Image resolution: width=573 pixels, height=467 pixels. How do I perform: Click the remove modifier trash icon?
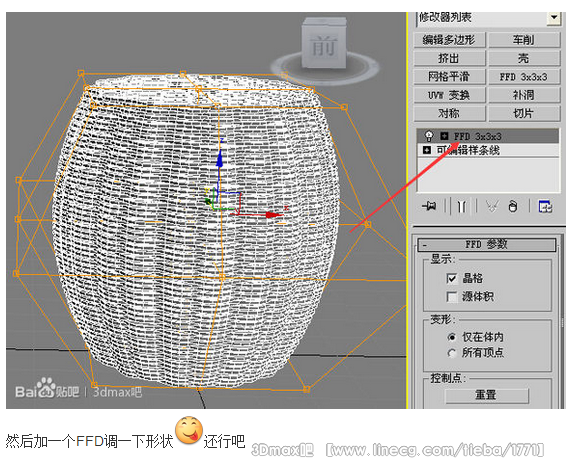pyautogui.click(x=513, y=206)
